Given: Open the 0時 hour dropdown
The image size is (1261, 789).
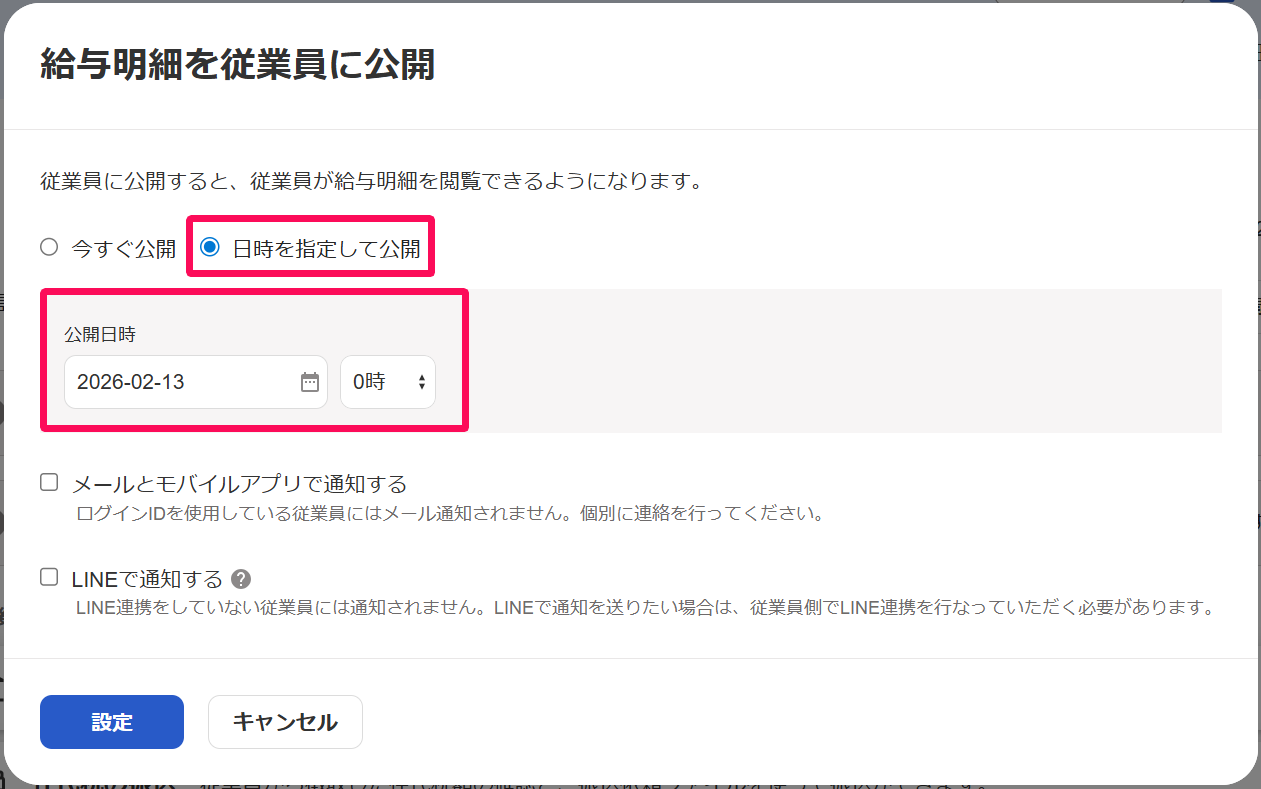Looking at the screenshot, I should [388, 382].
